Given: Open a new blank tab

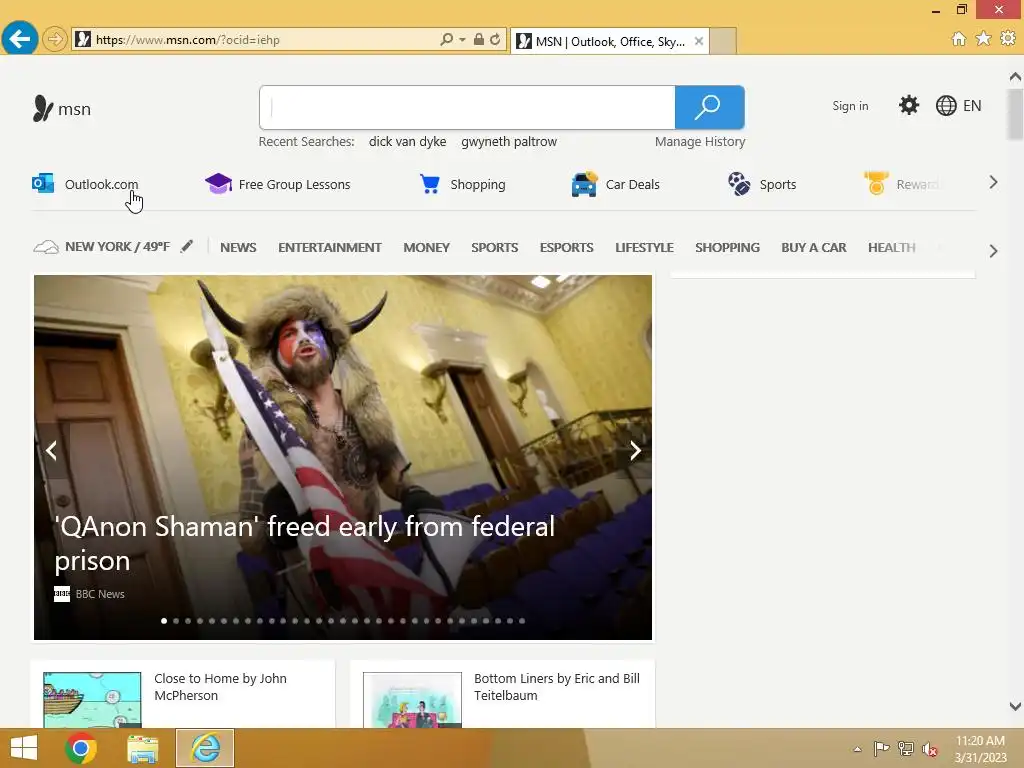Looking at the screenshot, I should point(723,41).
